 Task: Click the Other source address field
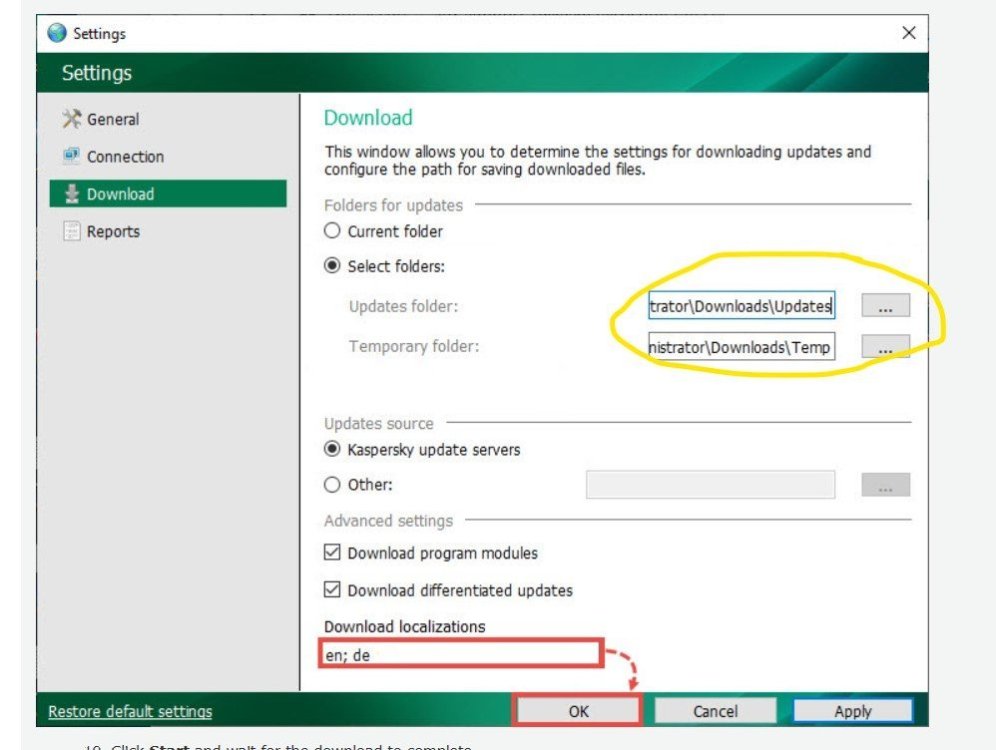(710, 485)
